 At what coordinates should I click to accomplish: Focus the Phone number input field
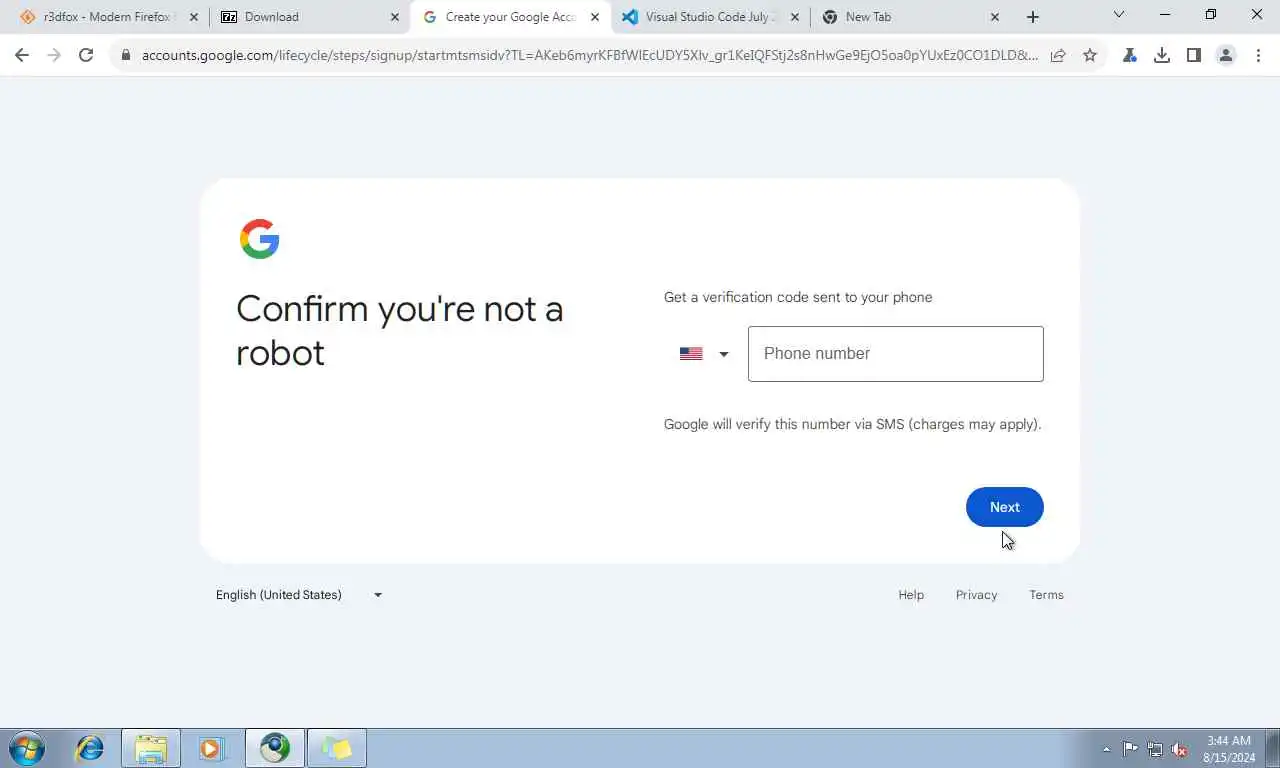point(896,354)
